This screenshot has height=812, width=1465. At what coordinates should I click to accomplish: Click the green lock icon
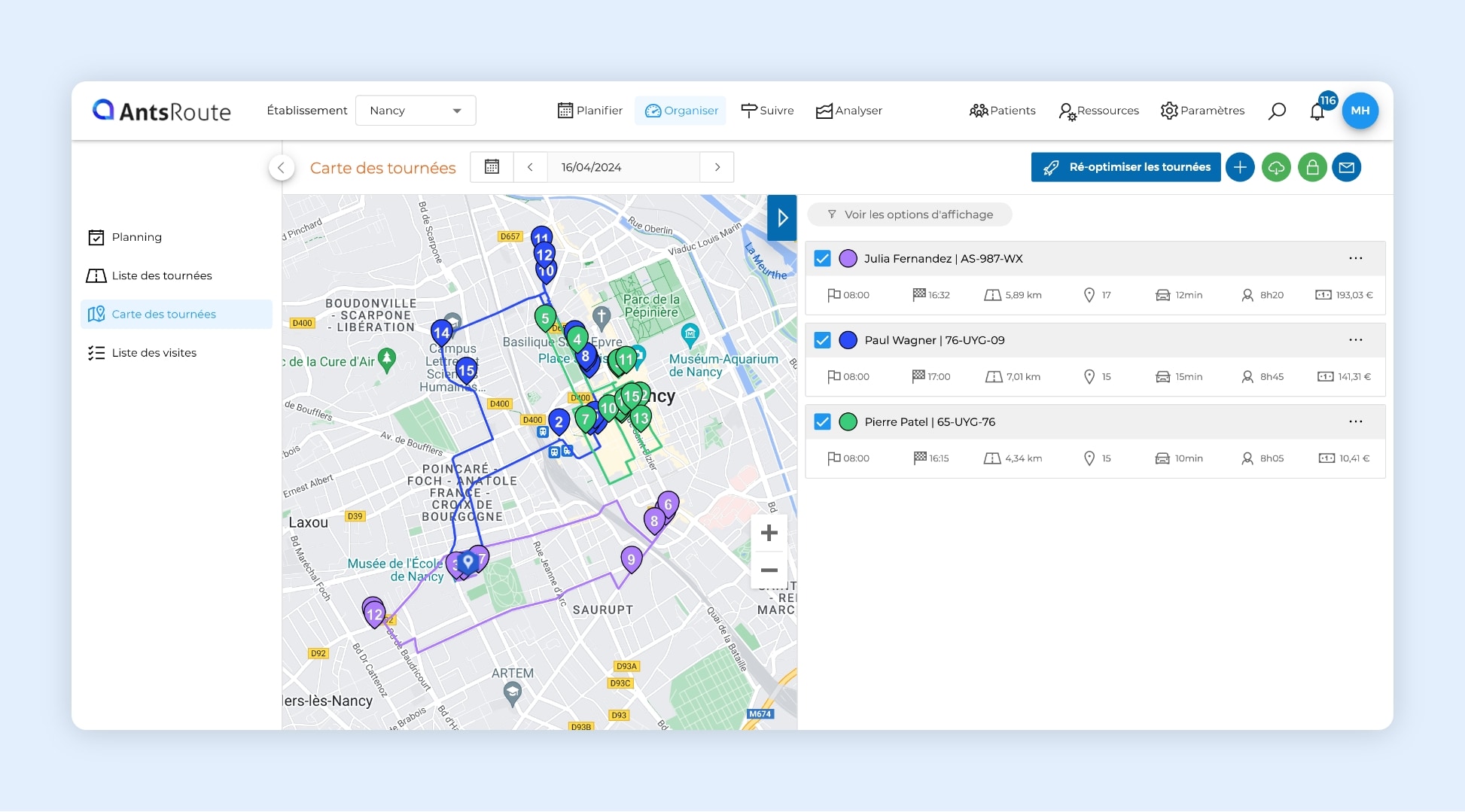point(1313,167)
